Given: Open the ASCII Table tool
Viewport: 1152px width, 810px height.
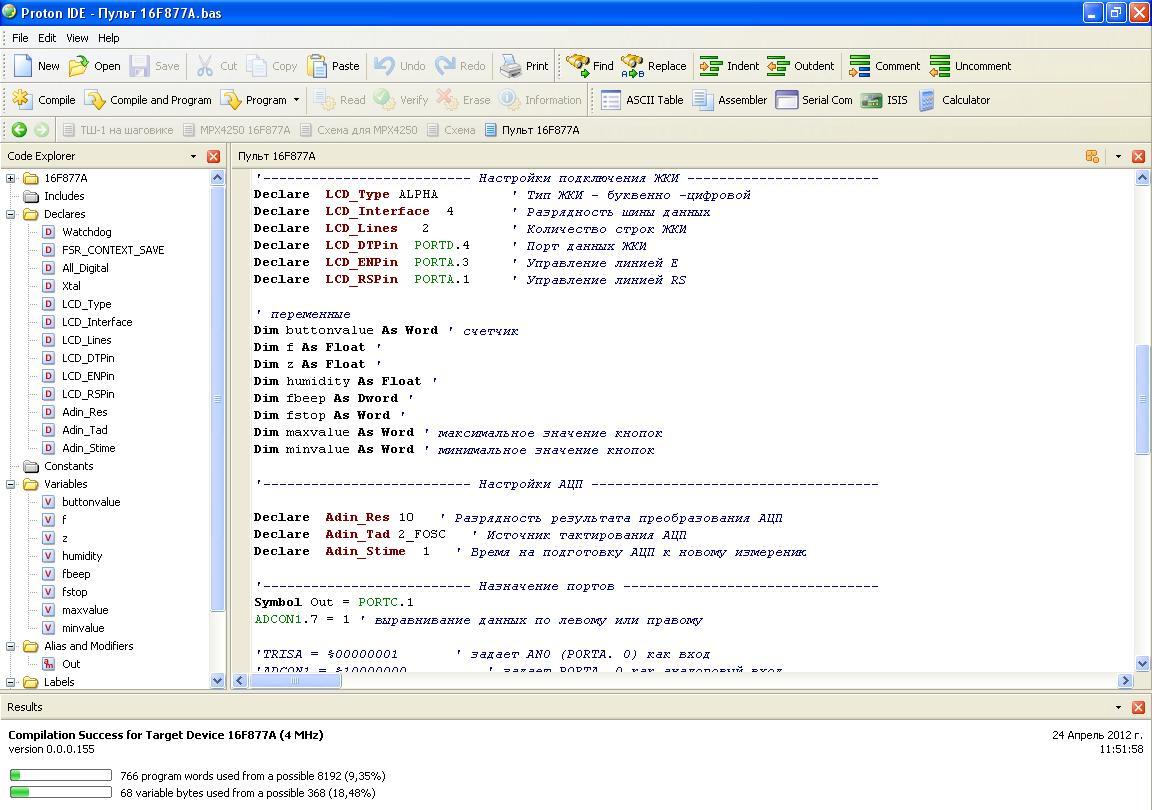Looking at the screenshot, I should pos(642,100).
